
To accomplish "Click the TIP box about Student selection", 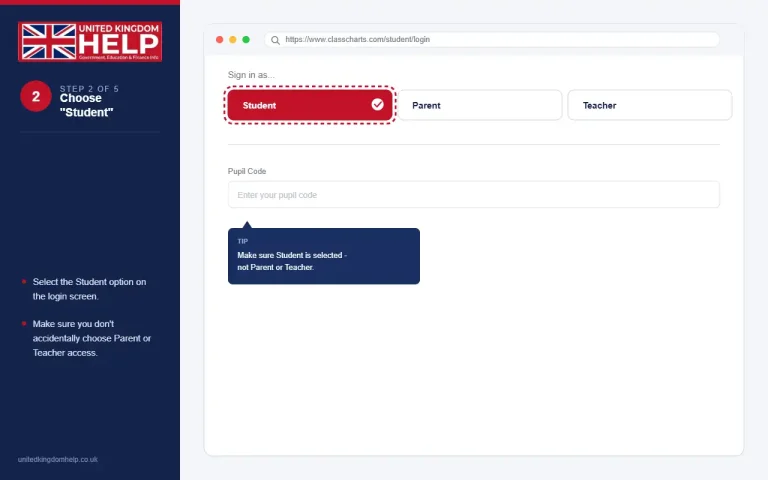I will (324, 256).
